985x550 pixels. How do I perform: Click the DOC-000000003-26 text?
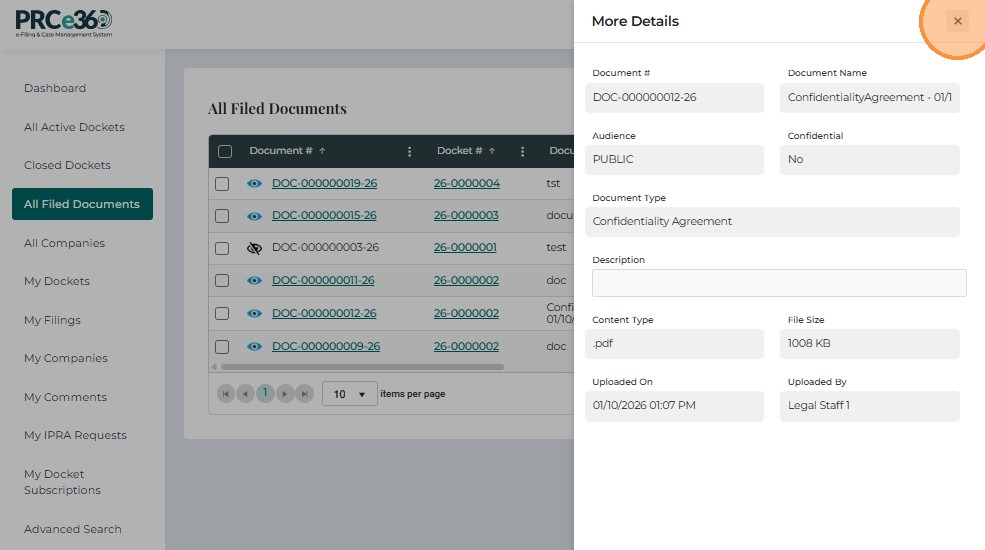pos(325,247)
